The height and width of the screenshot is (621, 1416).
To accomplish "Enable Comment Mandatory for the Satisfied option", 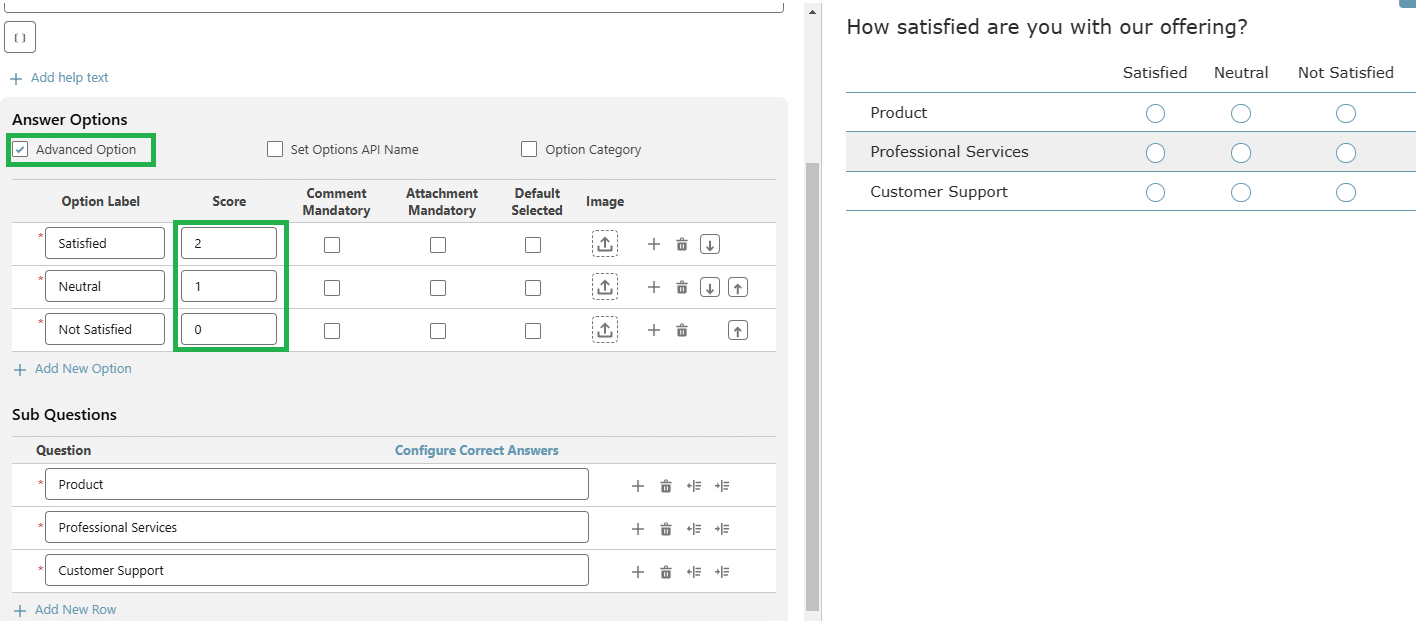I will [x=332, y=243].
